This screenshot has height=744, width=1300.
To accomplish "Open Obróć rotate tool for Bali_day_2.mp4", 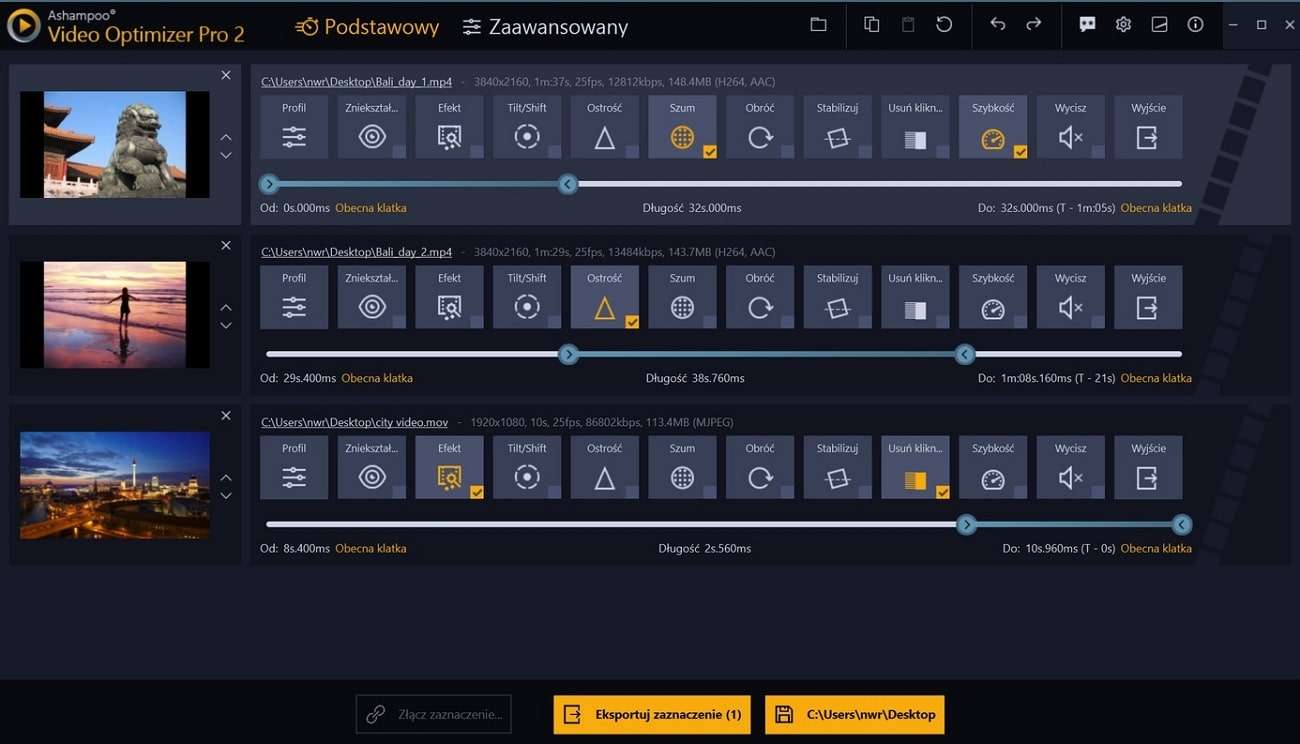I will (760, 297).
